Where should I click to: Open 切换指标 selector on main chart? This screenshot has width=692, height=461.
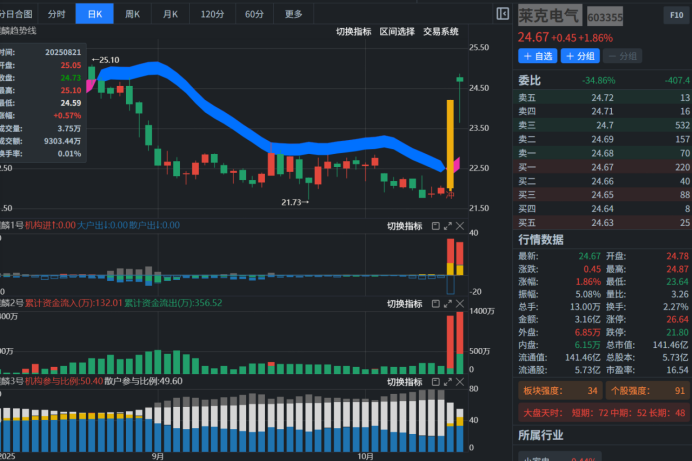pos(353,32)
